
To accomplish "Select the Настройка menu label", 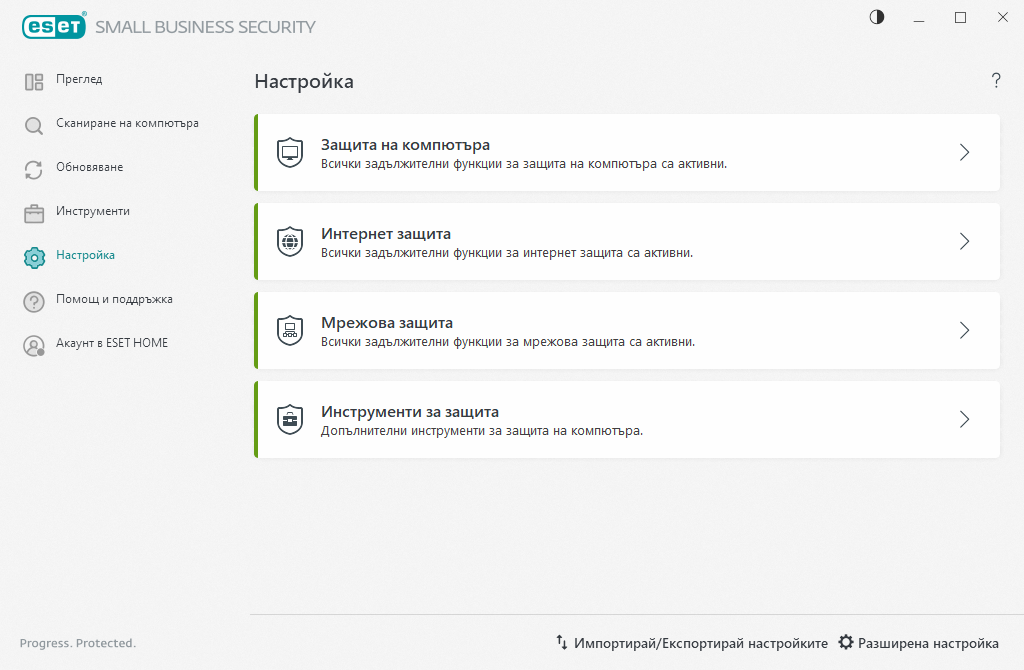I will (86, 255).
